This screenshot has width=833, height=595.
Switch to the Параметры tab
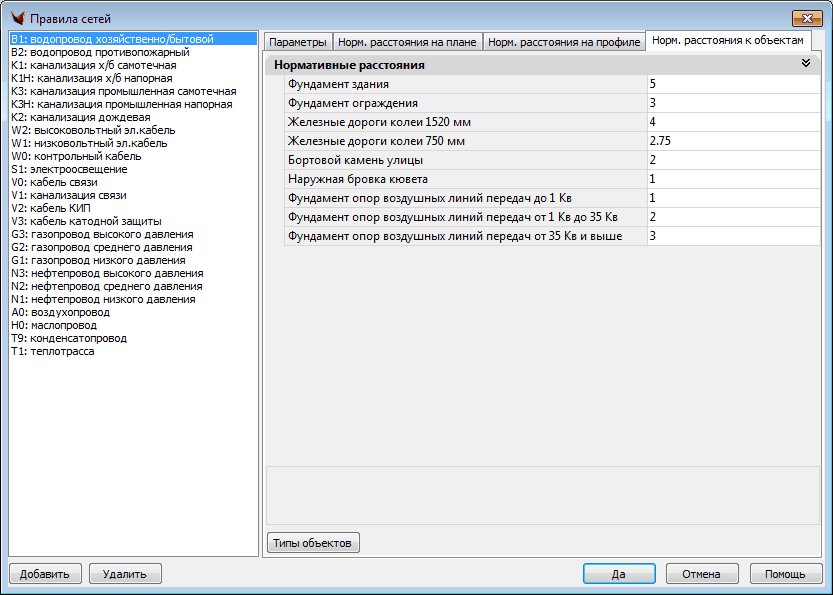click(297, 42)
